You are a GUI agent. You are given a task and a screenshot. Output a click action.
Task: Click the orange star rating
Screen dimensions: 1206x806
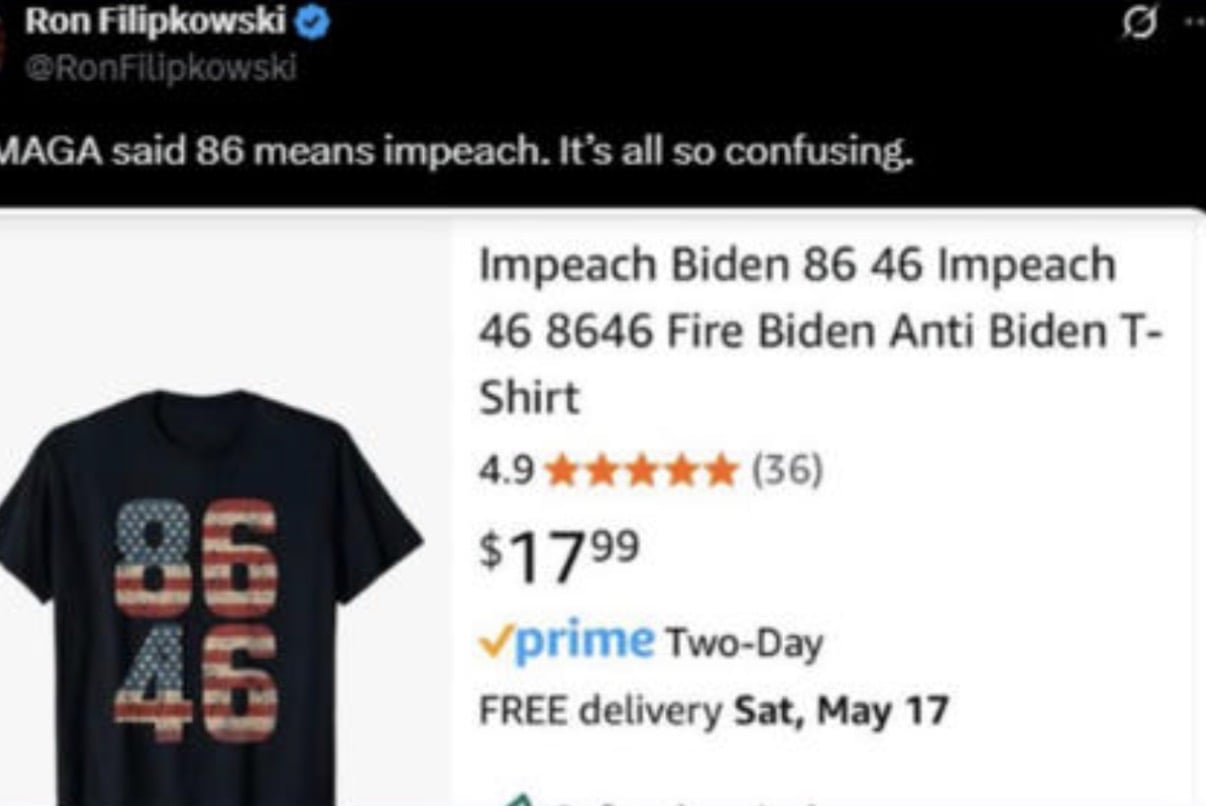[643, 469]
